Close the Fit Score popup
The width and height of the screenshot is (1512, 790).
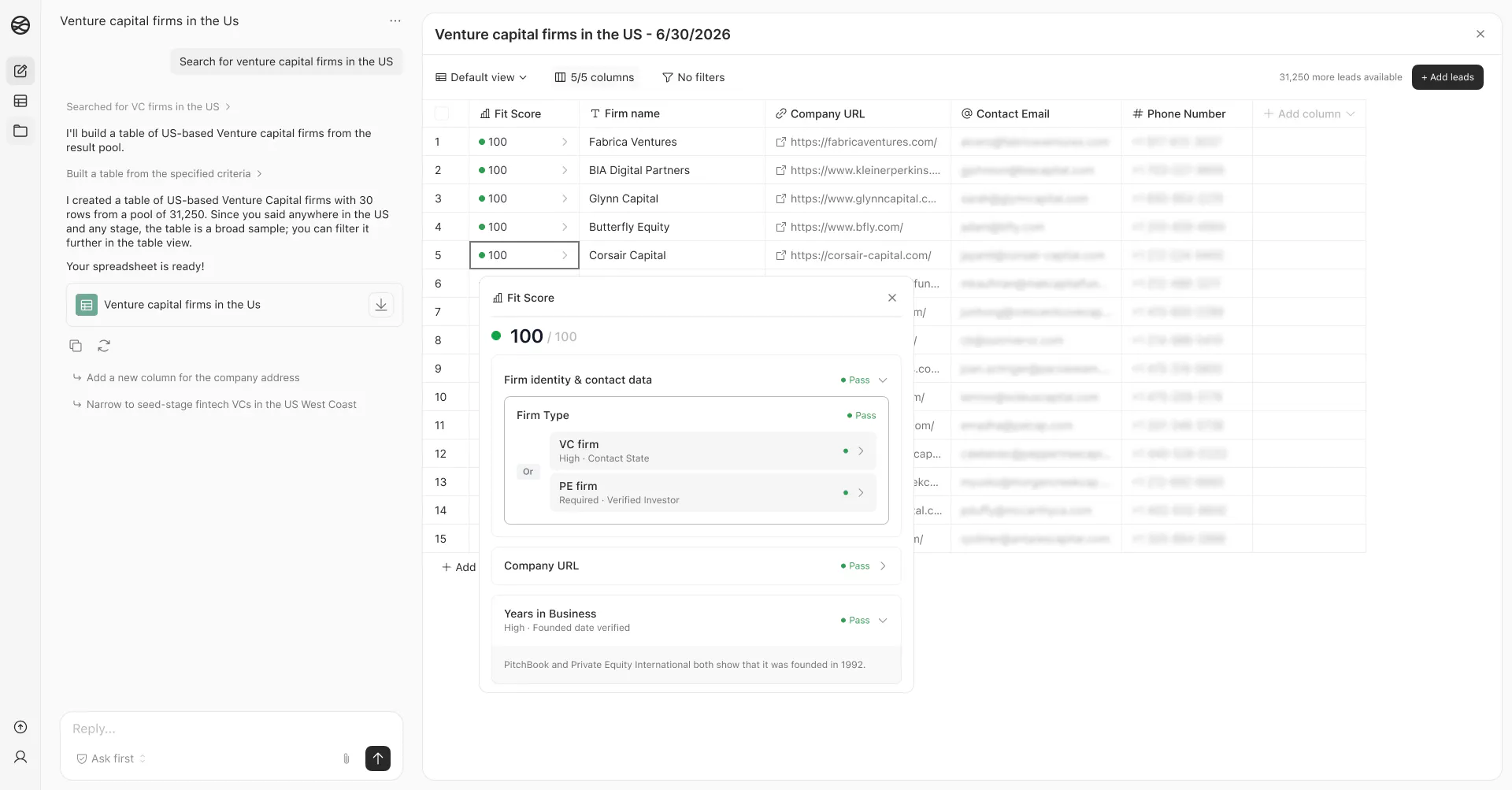point(892,298)
